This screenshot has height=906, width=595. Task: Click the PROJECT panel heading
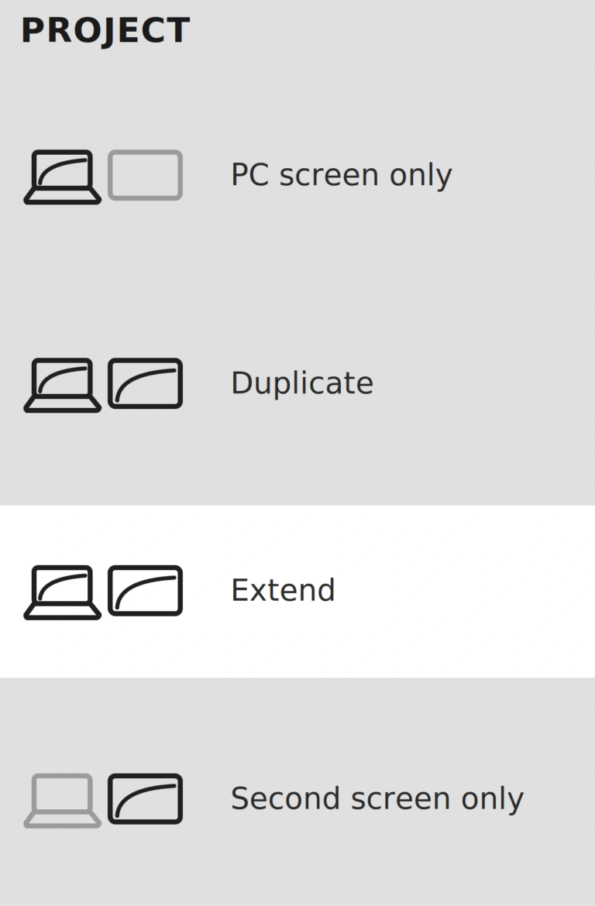[x=106, y=31]
